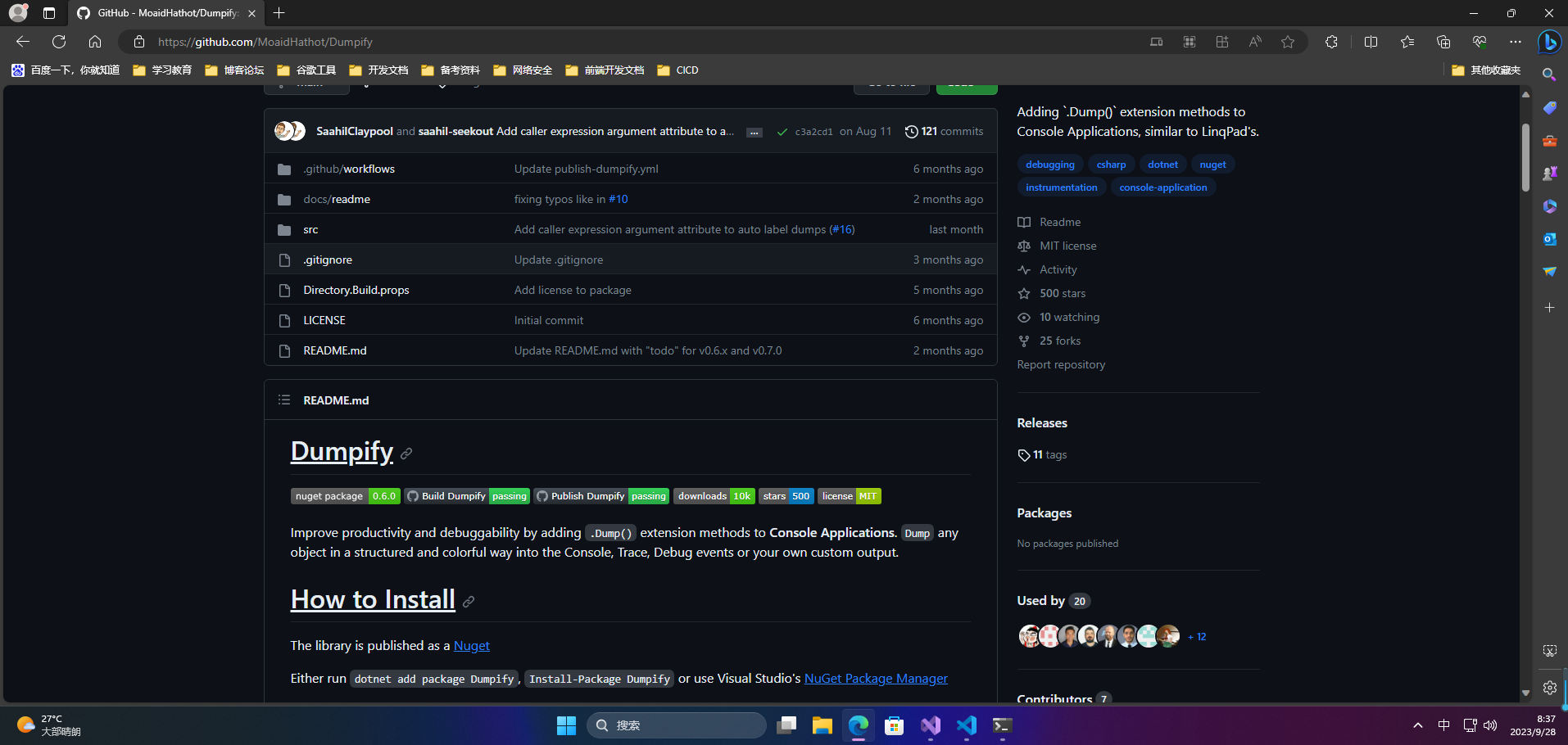Open sidebar Microsoft 365 icon
This screenshot has height=745, width=1568.
[x=1549, y=206]
